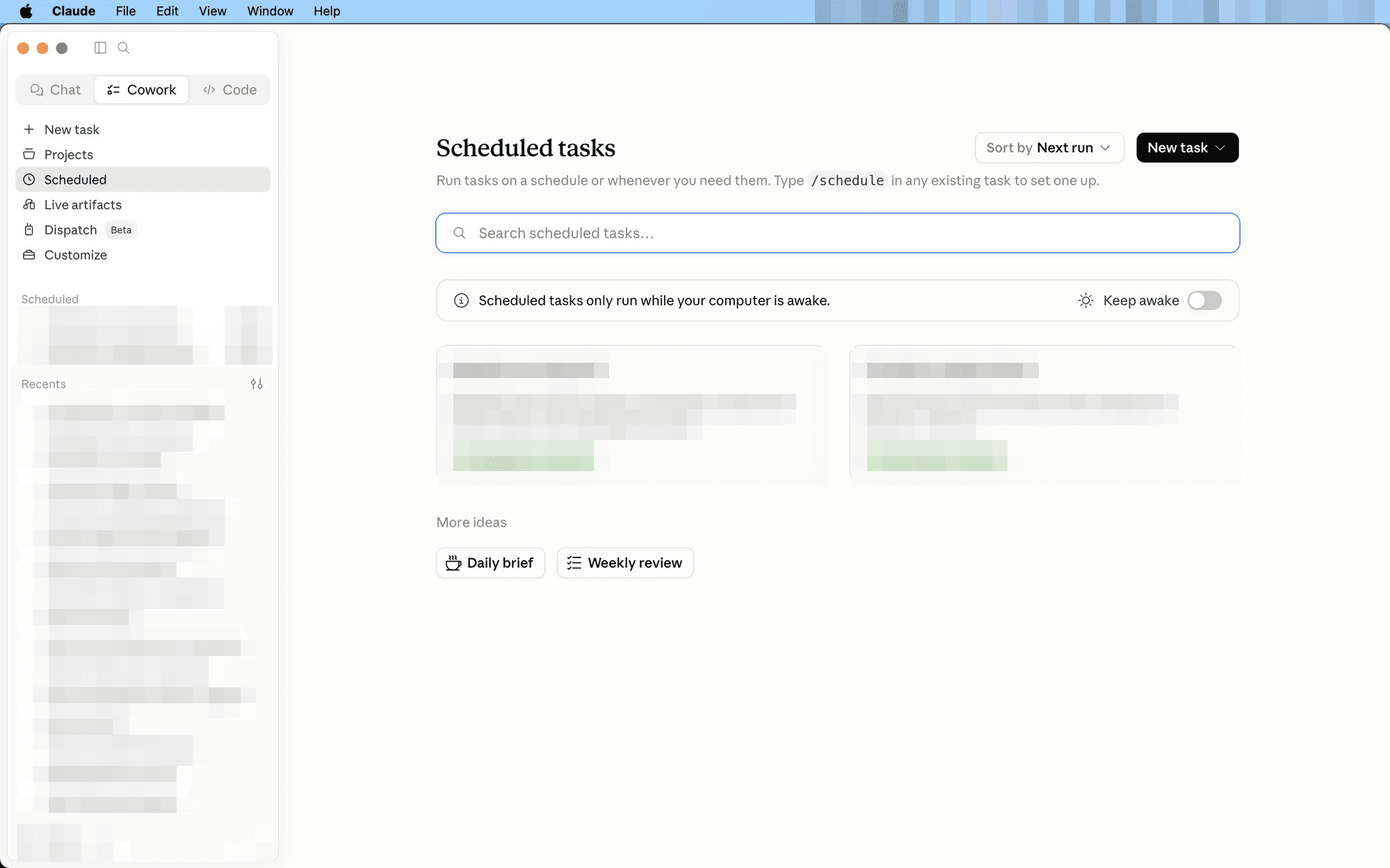Open the File menu

click(x=126, y=11)
